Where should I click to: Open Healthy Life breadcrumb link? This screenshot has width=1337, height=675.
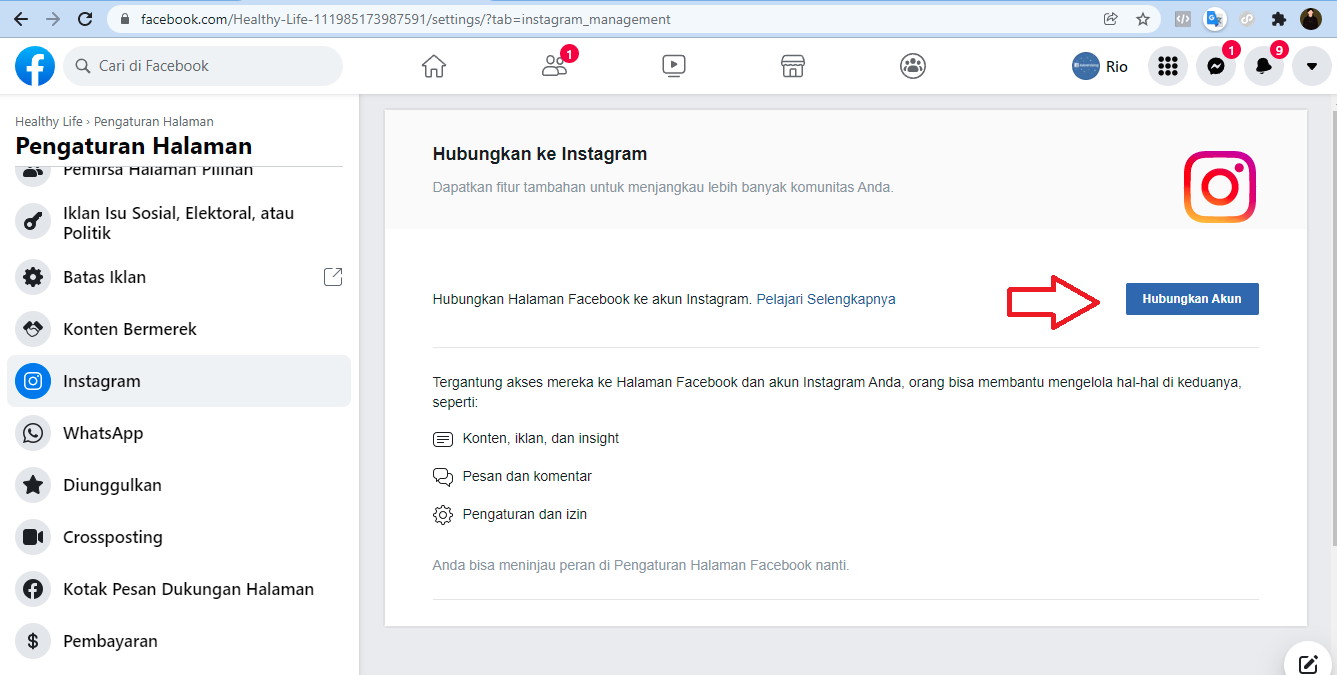[49, 121]
